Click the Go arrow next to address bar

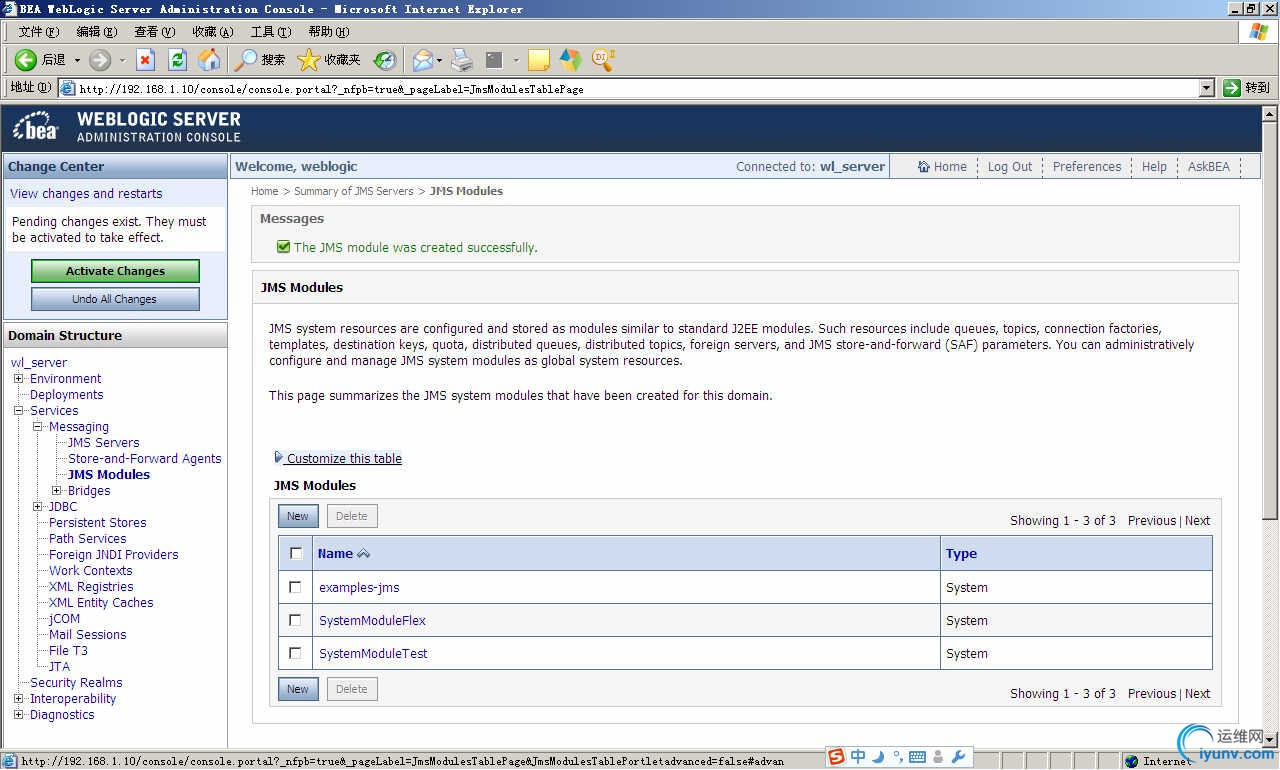click(x=1232, y=88)
